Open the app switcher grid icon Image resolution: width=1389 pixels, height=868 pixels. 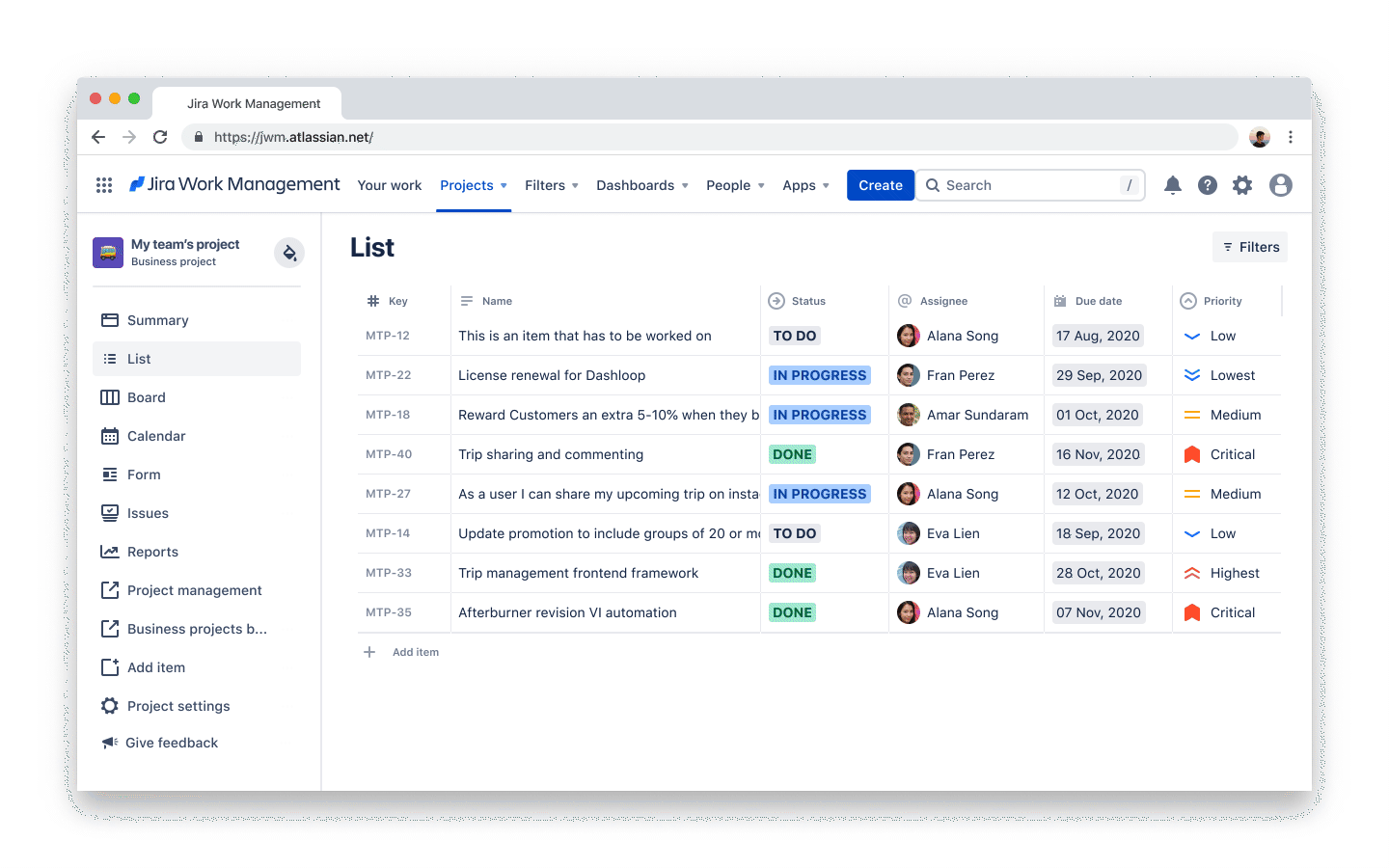104,185
